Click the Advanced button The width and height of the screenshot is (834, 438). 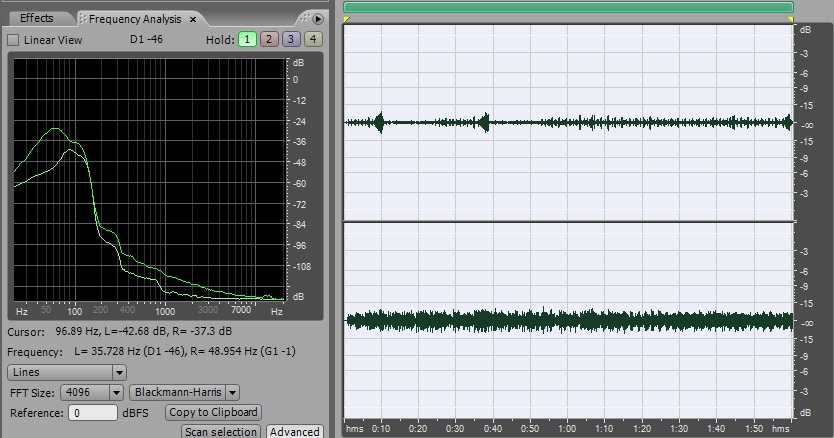point(294,432)
